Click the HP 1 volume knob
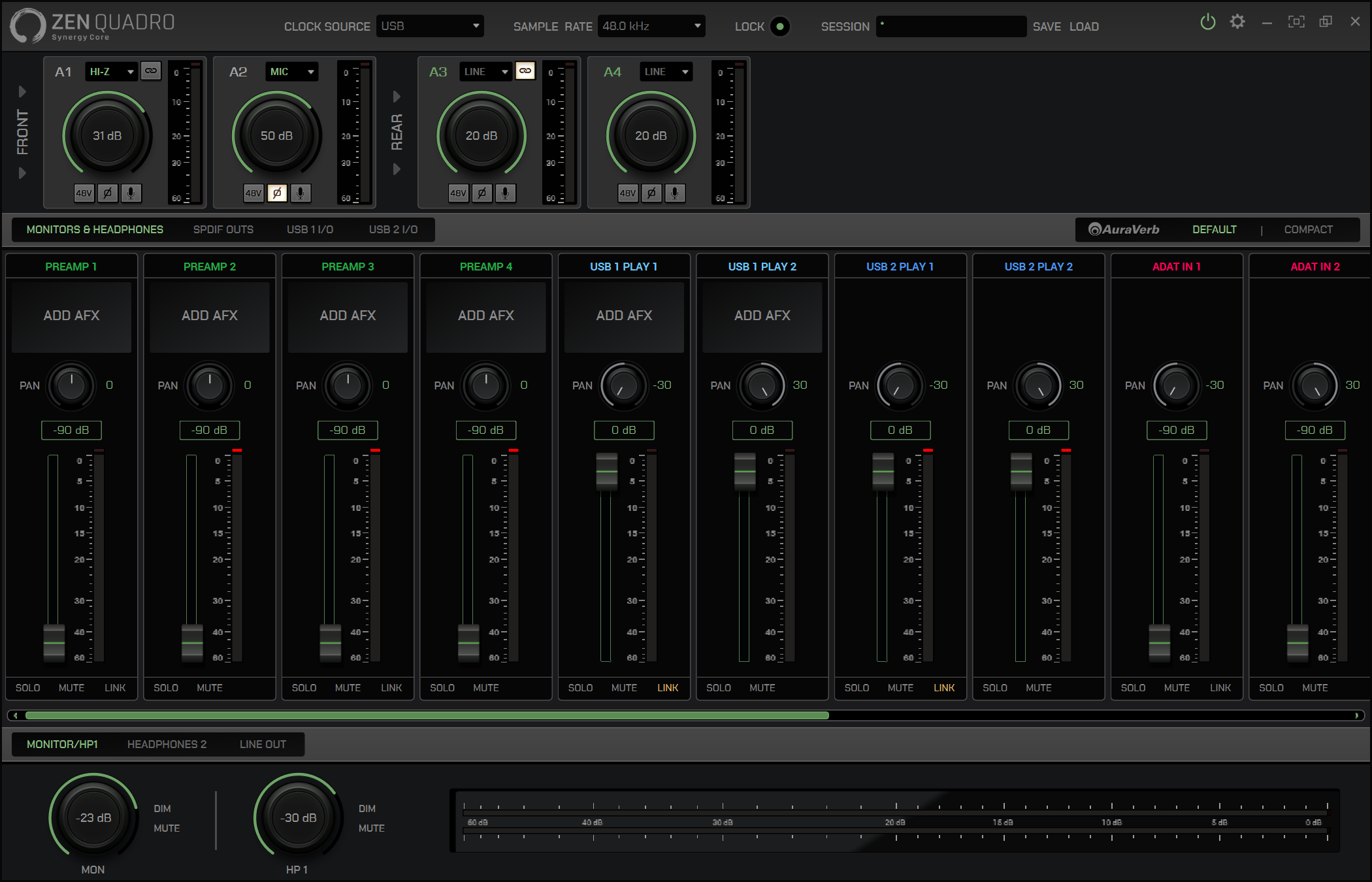This screenshot has height=882, width=1372. click(x=299, y=817)
